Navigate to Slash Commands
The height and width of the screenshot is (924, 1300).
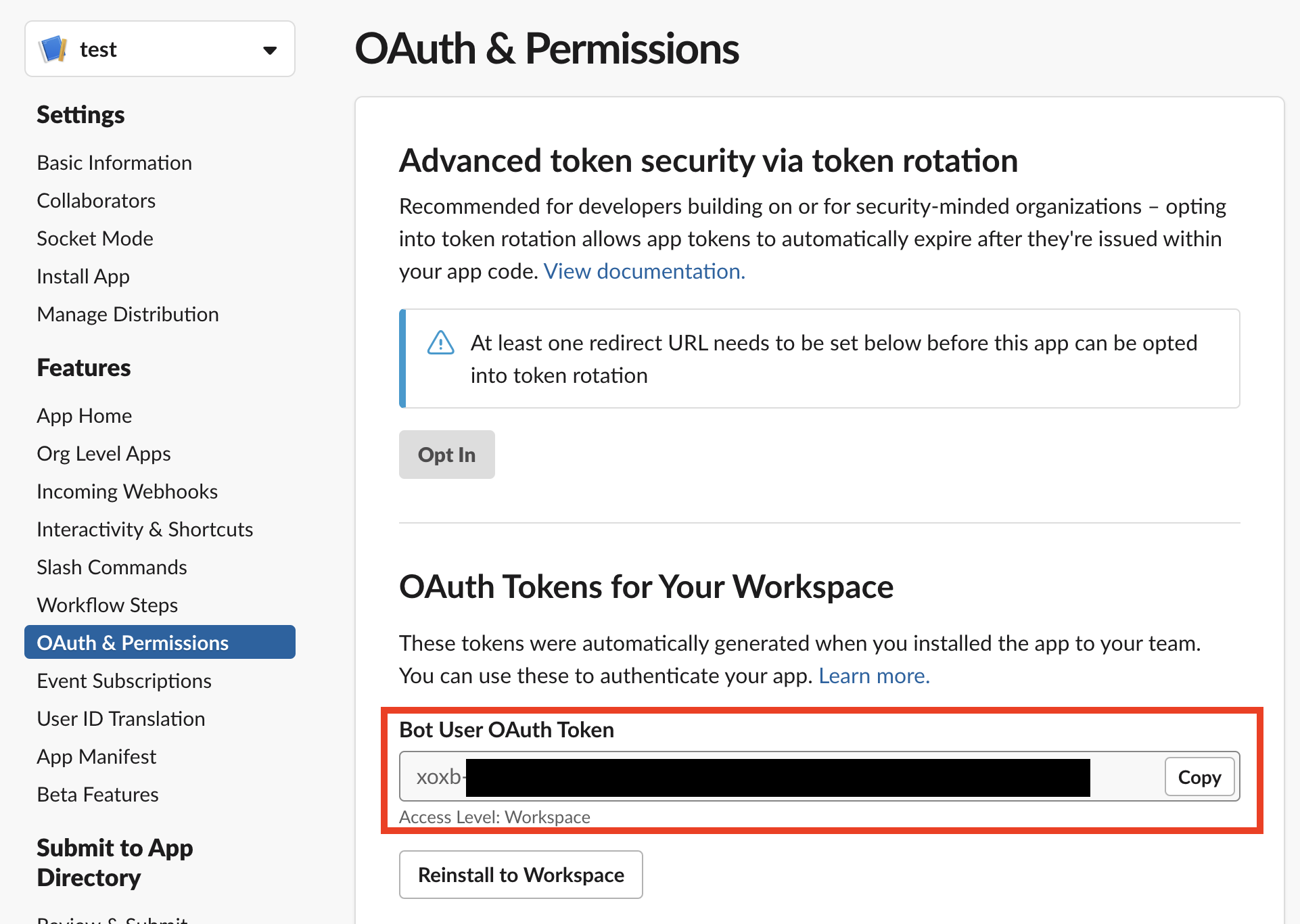point(112,567)
